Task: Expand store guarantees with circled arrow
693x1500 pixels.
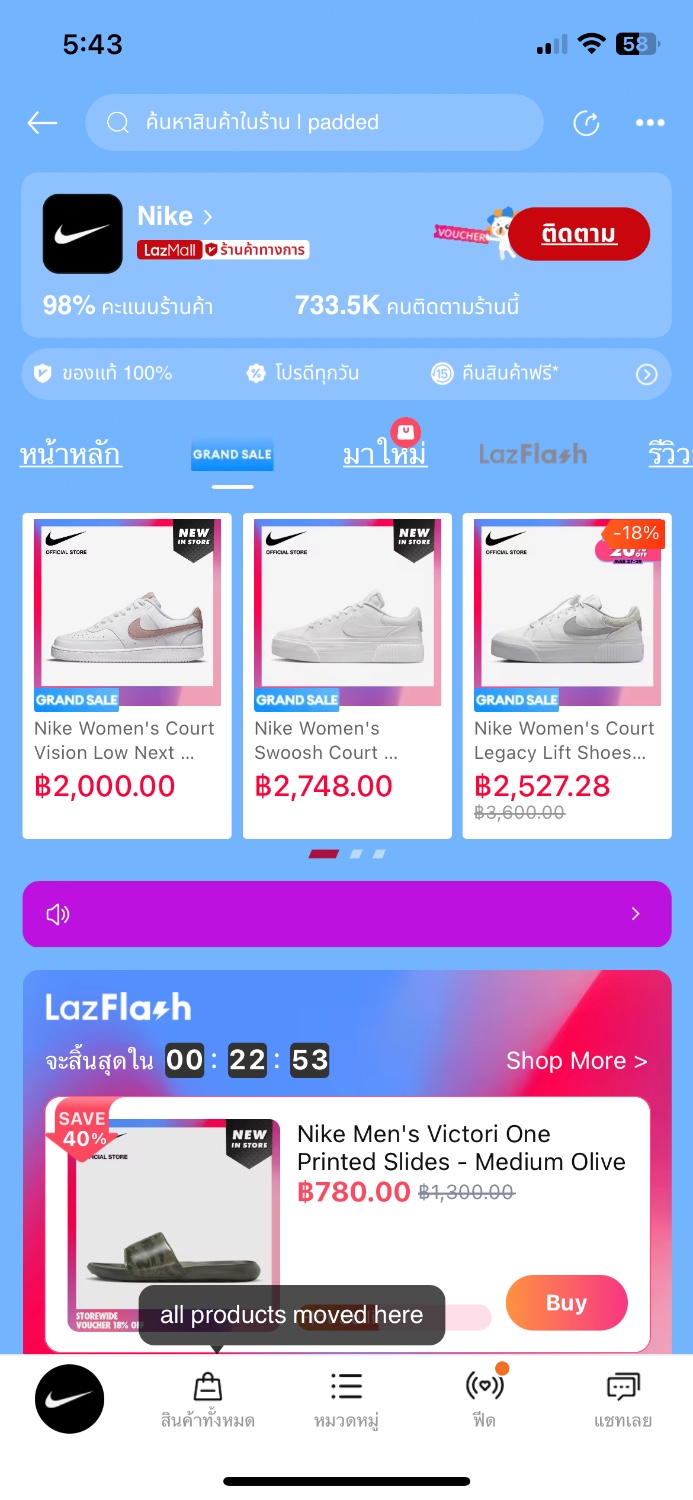Action: [x=647, y=375]
